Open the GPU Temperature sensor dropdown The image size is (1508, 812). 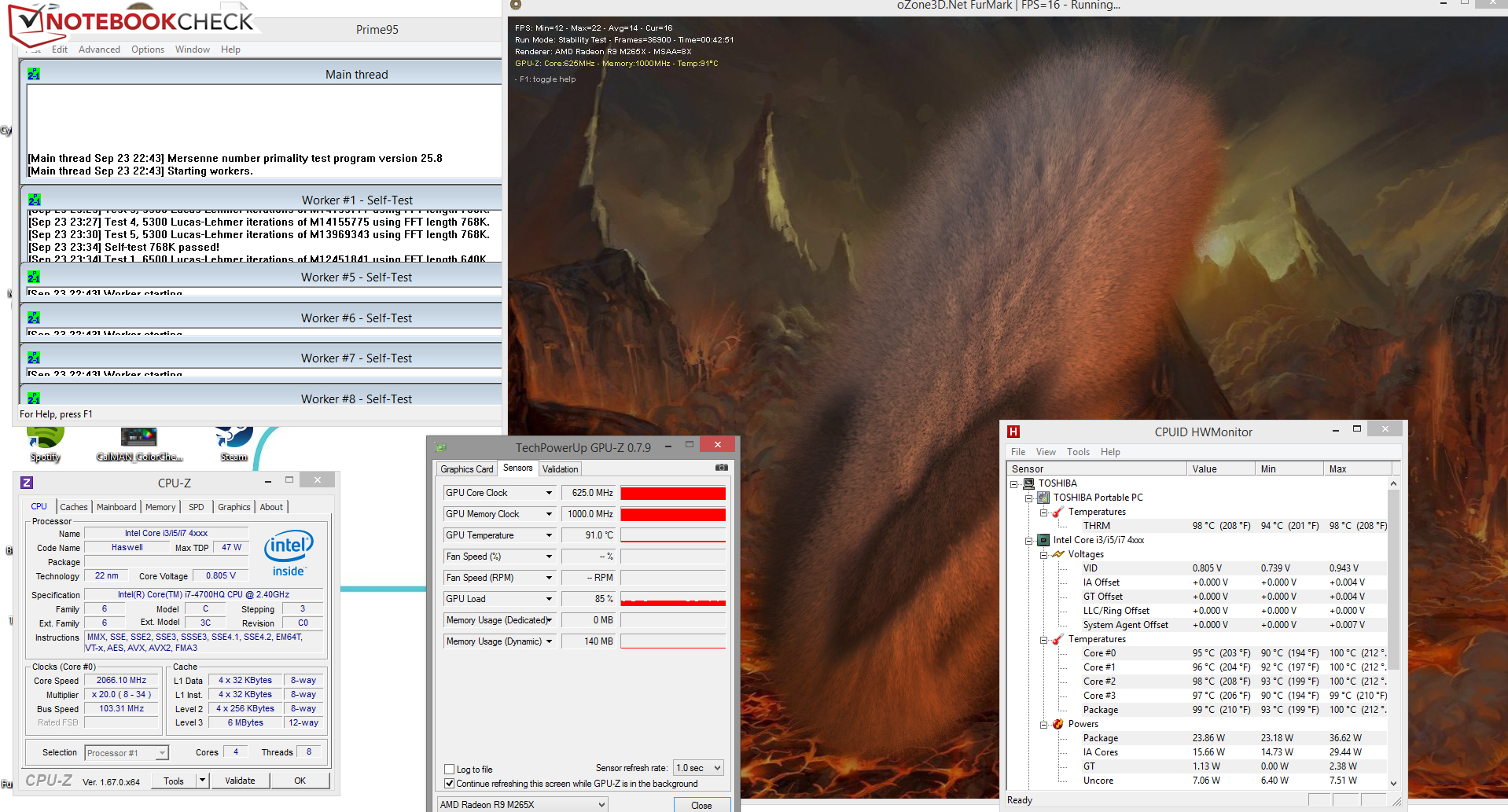pyautogui.click(x=549, y=535)
